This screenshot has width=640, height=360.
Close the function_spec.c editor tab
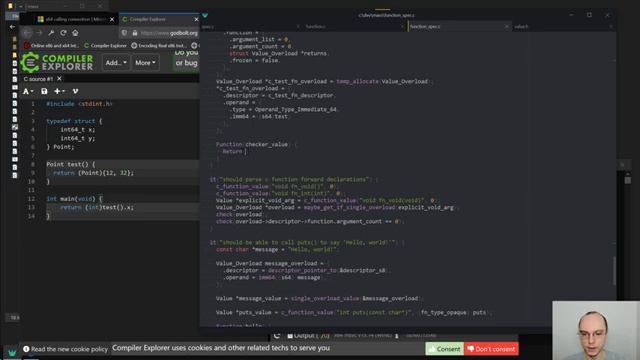tap(507, 27)
